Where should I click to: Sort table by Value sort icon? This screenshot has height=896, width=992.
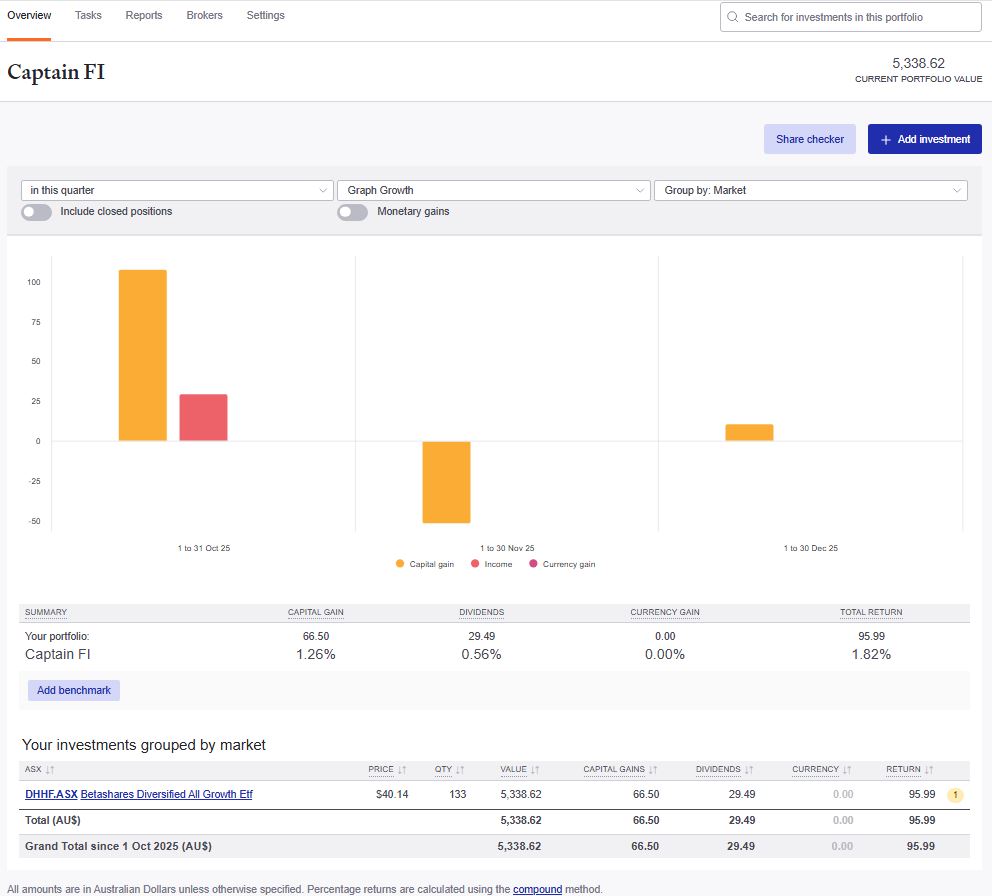pyautogui.click(x=535, y=770)
